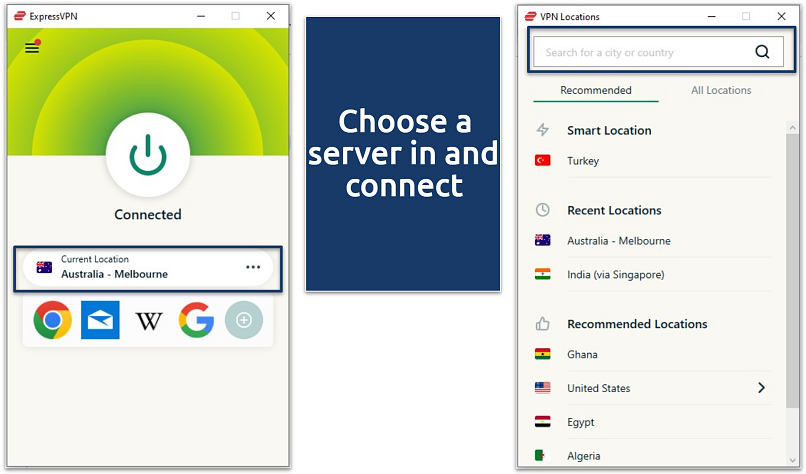The width and height of the screenshot is (806, 474).
Task: Switch to the Recommended tab
Action: point(595,90)
